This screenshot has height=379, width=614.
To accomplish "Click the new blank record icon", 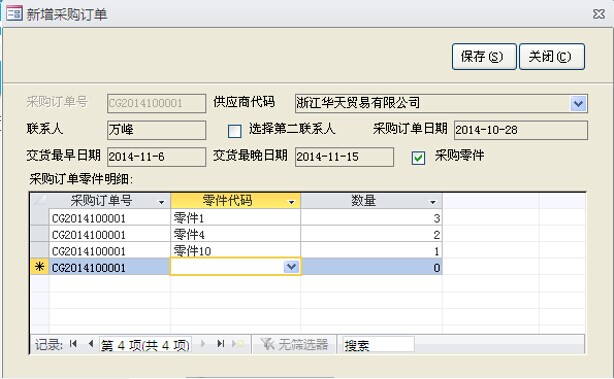I will (238, 344).
